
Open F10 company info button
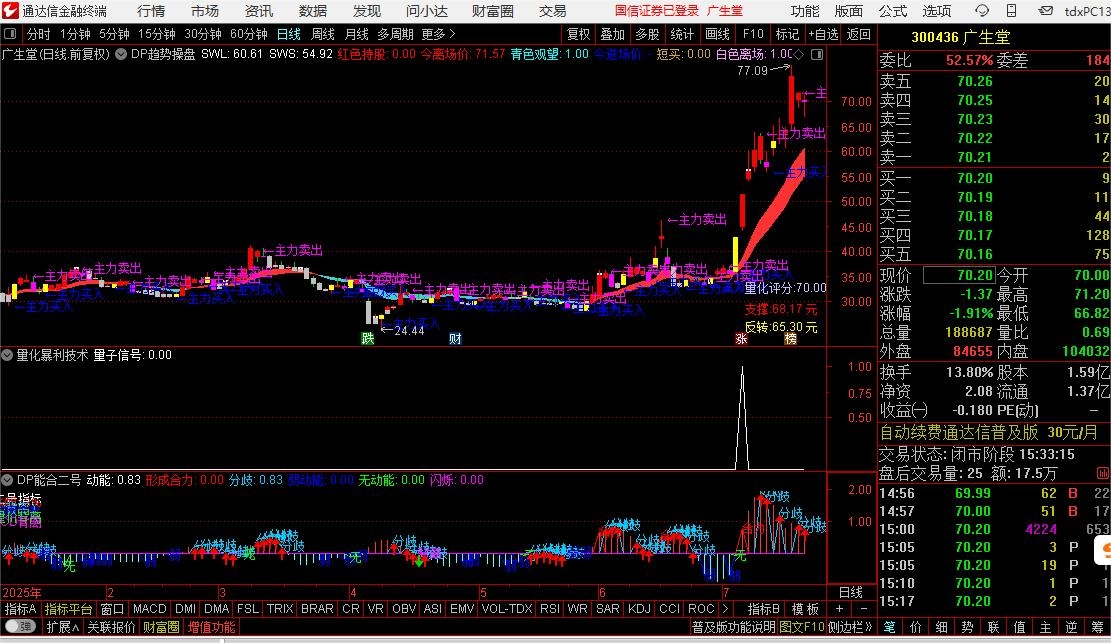(752, 34)
